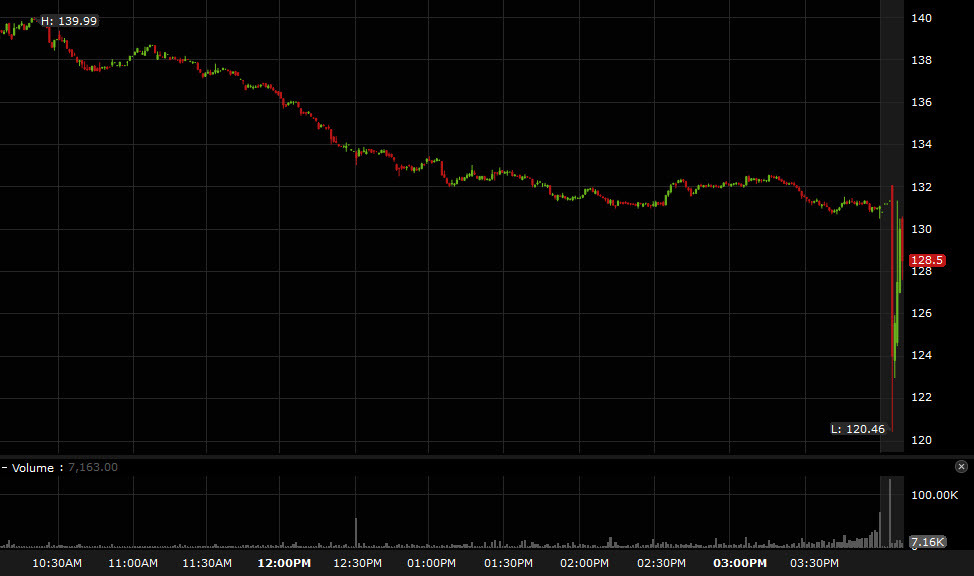Image resolution: width=974 pixels, height=576 pixels.
Task: Close the Volume panel with the X icon
Action: coord(961,467)
